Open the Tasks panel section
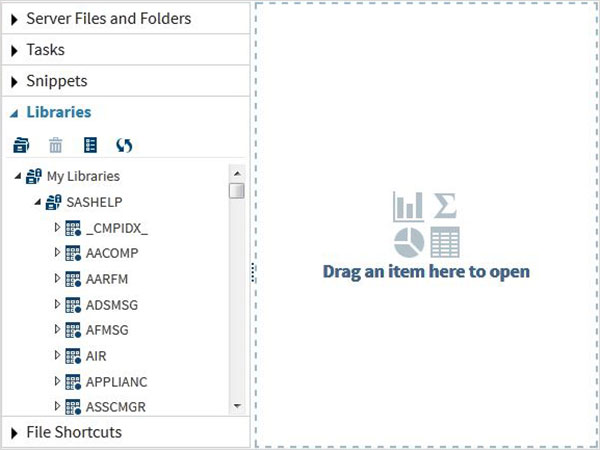Image resolution: width=600 pixels, height=450 pixels. point(126,50)
